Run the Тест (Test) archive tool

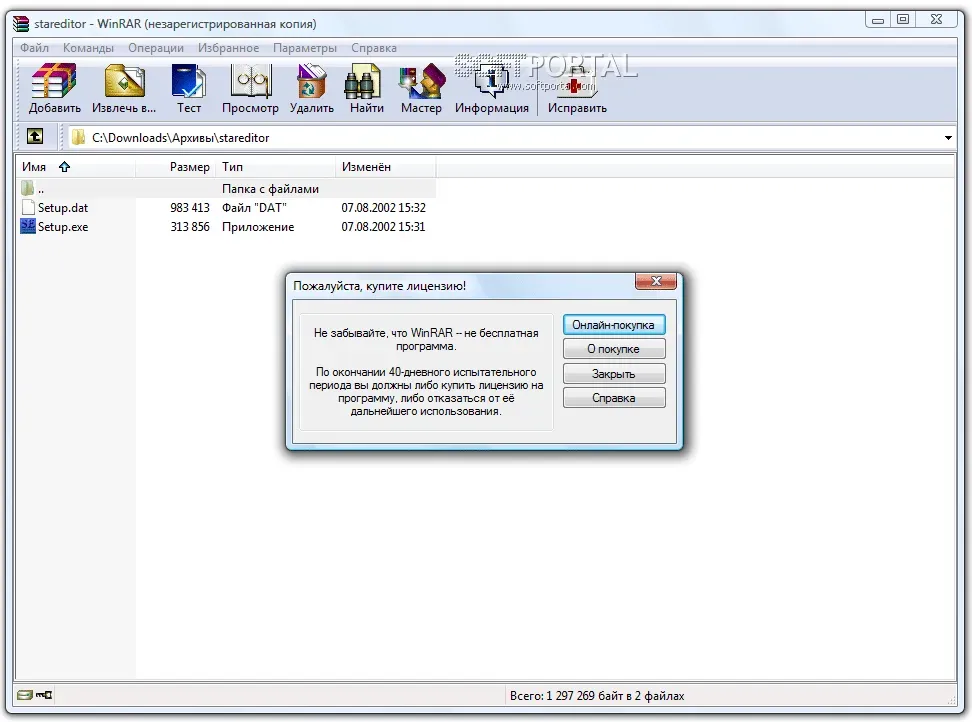[x=188, y=88]
